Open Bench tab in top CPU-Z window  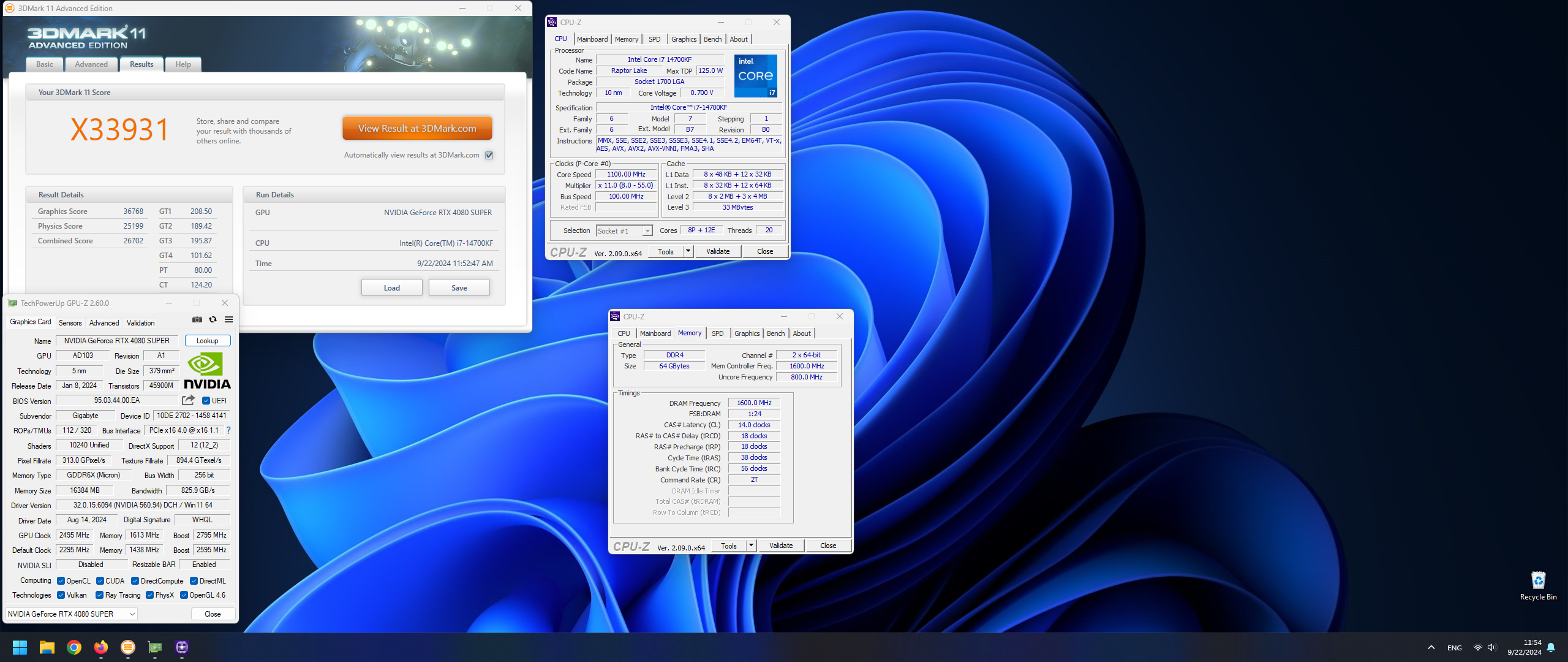712,39
